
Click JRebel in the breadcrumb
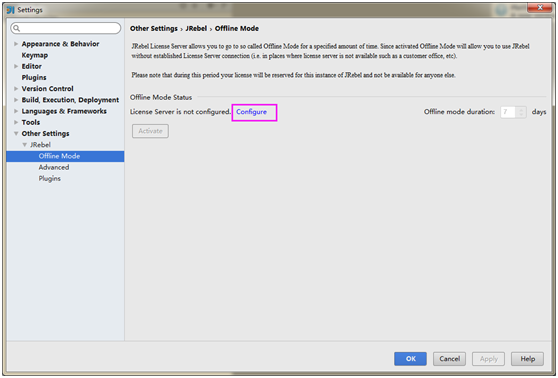196,28
